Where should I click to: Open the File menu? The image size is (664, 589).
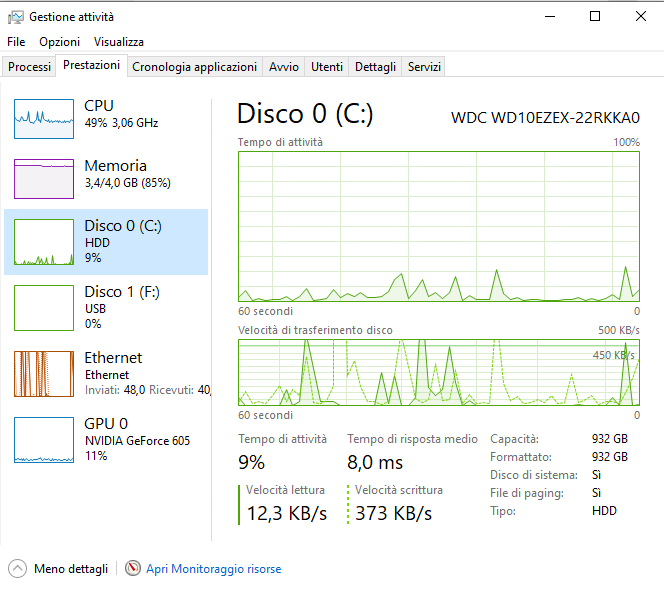pos(16,42)
